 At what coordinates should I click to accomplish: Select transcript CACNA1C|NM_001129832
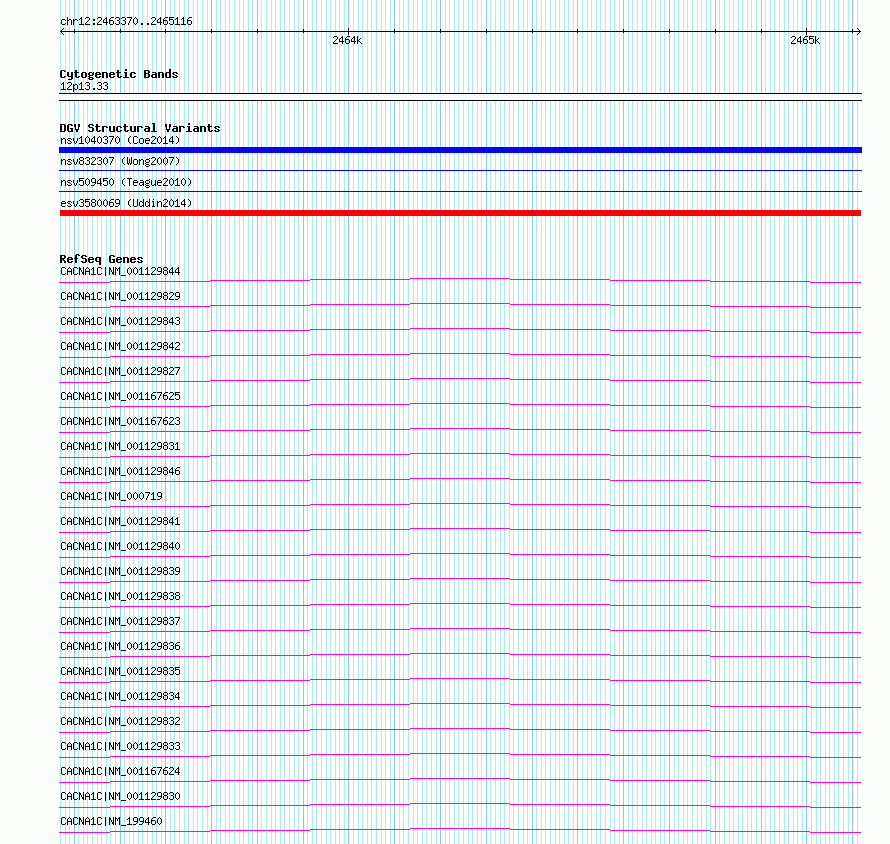click(x=120, y=721)
